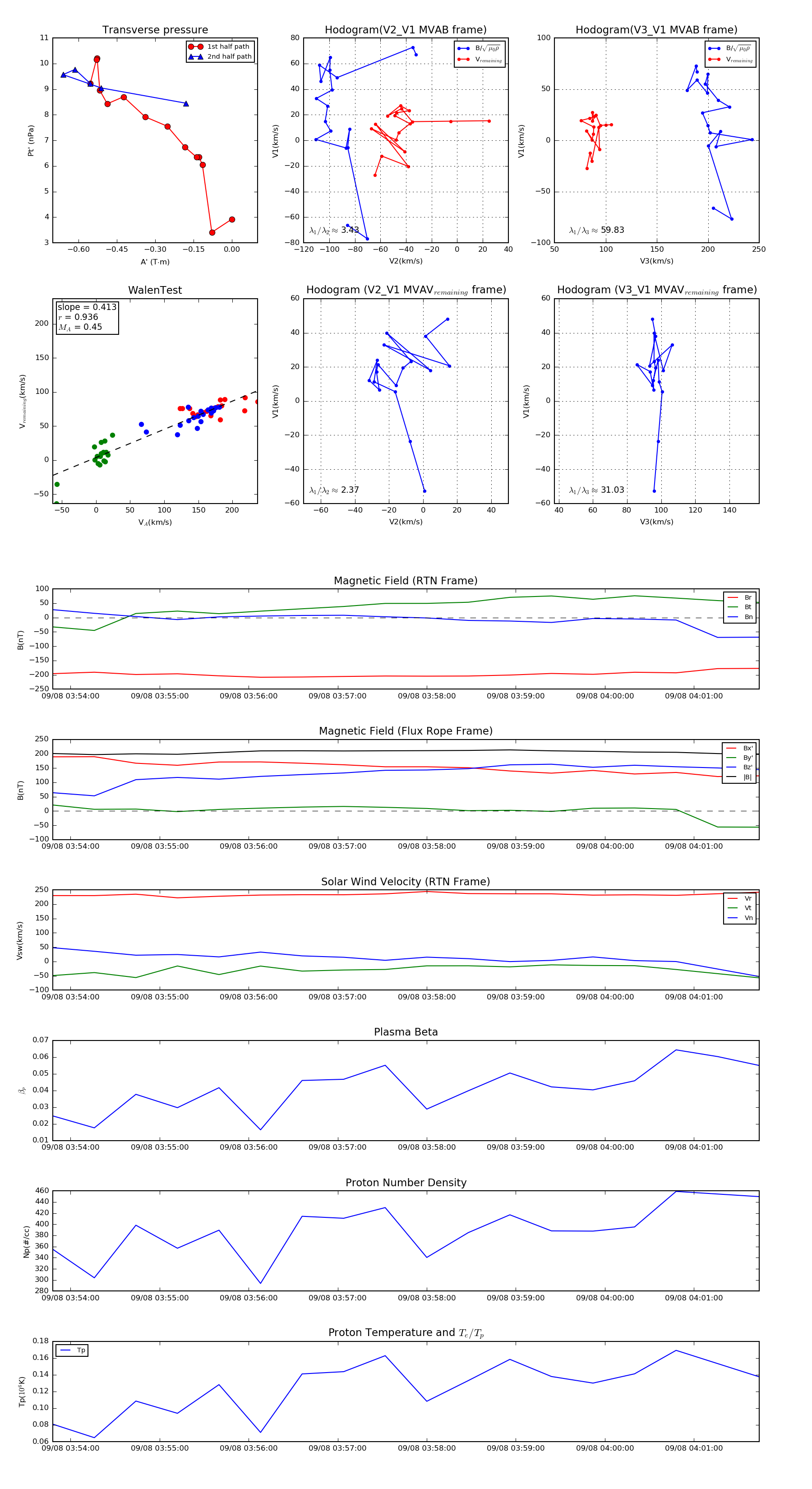This screenshot has height=1489, width=812.
Task: Click the "Vsw(km/s)" y-axis label
Action: click(20, 940)
